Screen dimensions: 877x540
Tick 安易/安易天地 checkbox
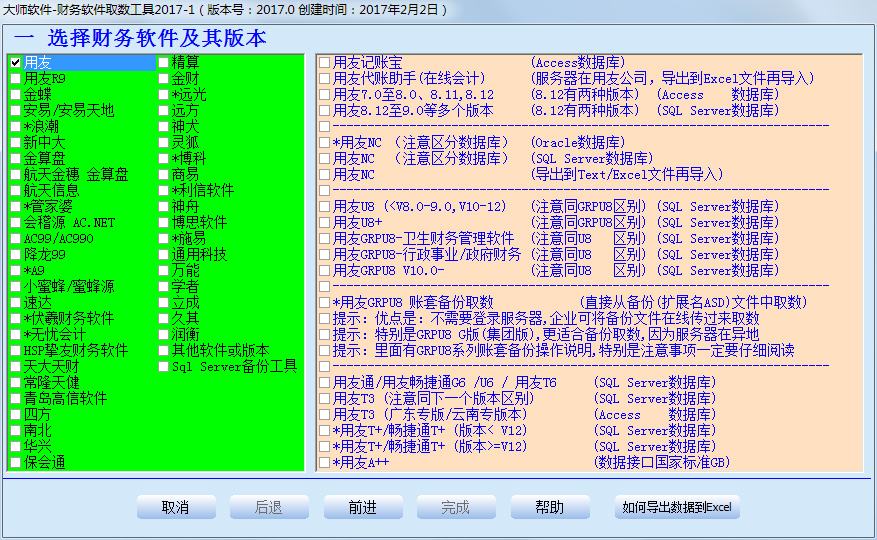[16, 111]
